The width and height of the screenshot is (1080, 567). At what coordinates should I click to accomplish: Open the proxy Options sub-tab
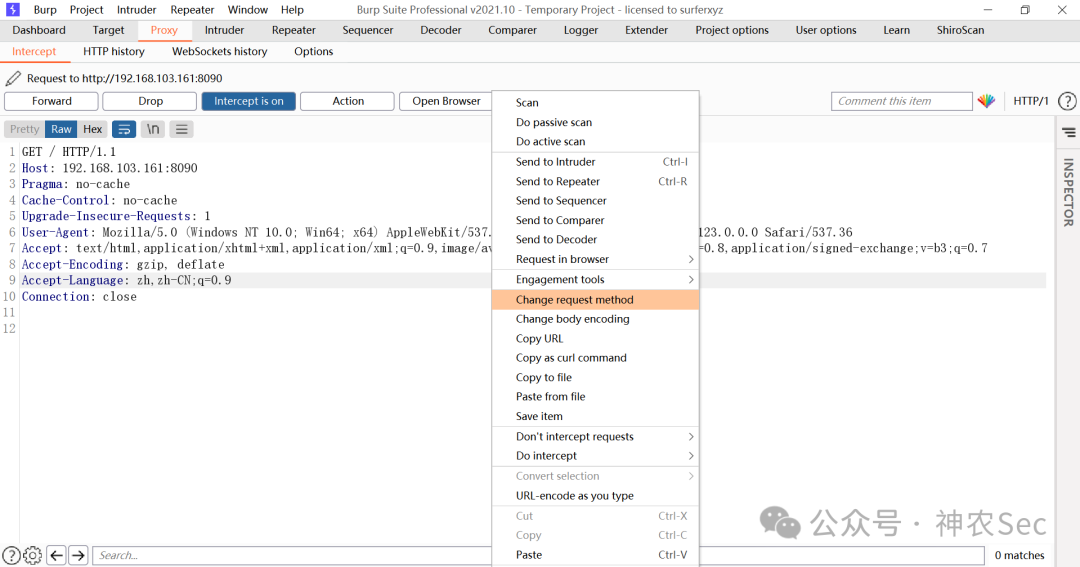(313, 52)
